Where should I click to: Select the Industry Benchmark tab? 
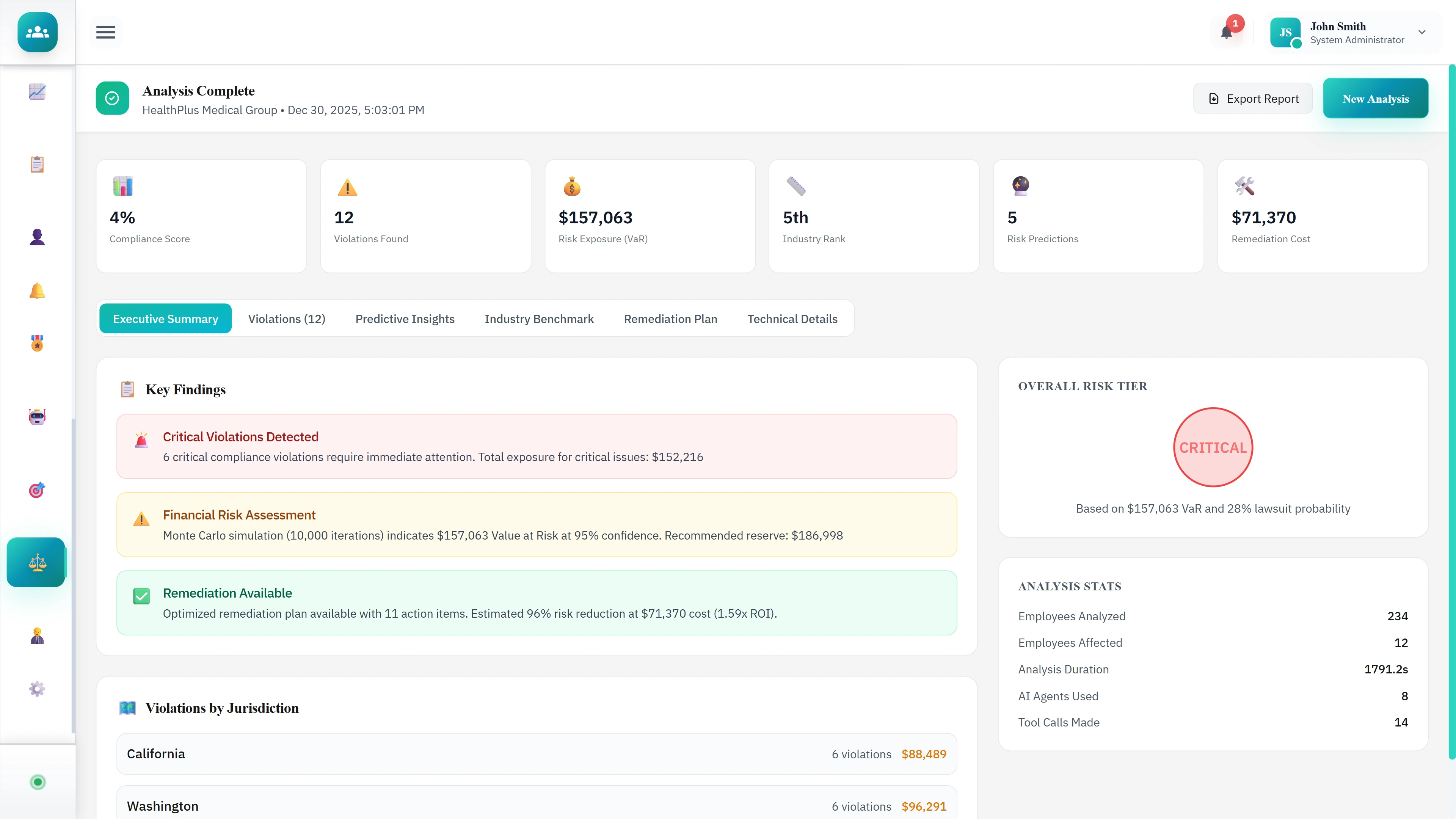(539, 318)
